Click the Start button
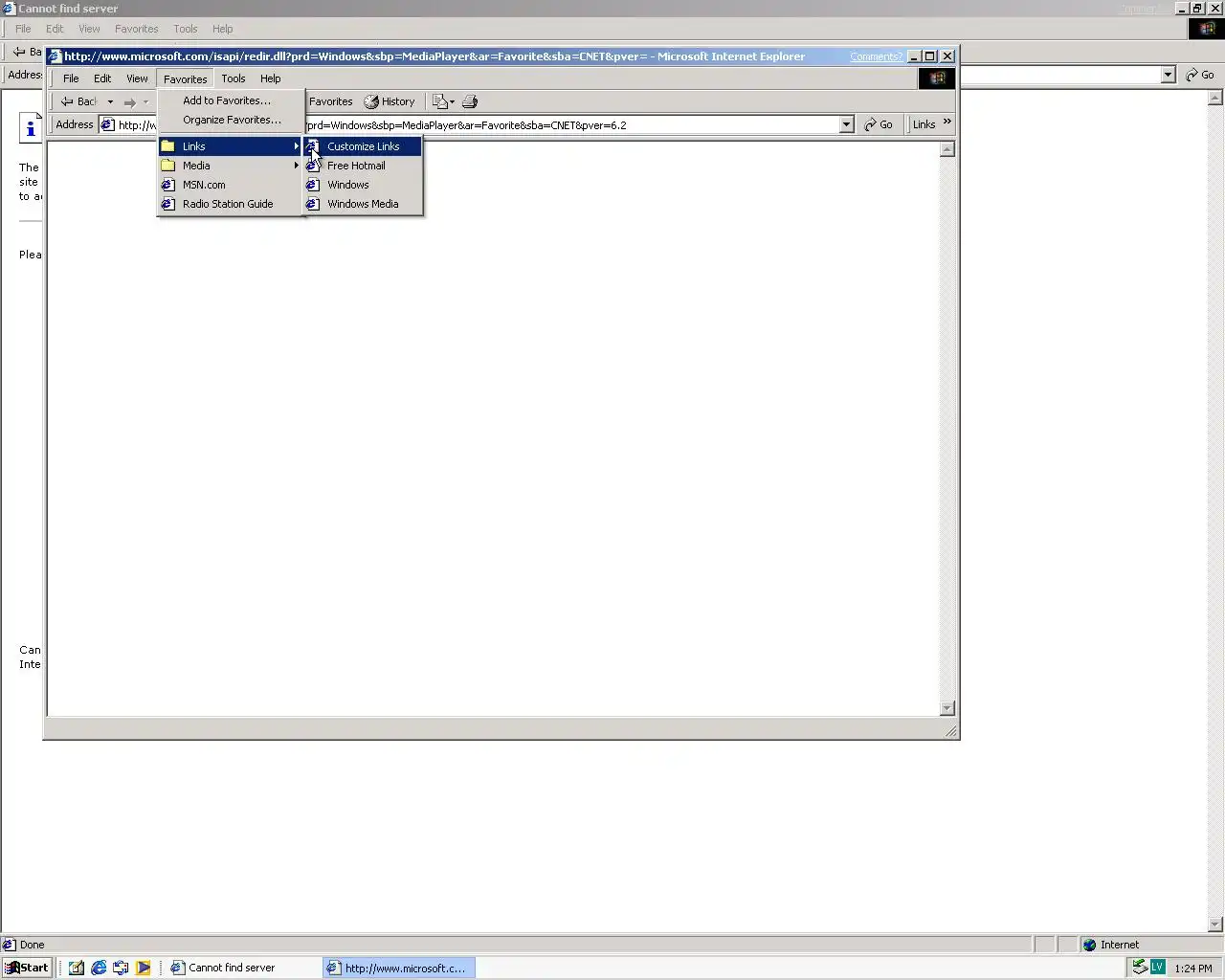The width and height of the screenshot is (1225, 980). [x=27, y=968]
